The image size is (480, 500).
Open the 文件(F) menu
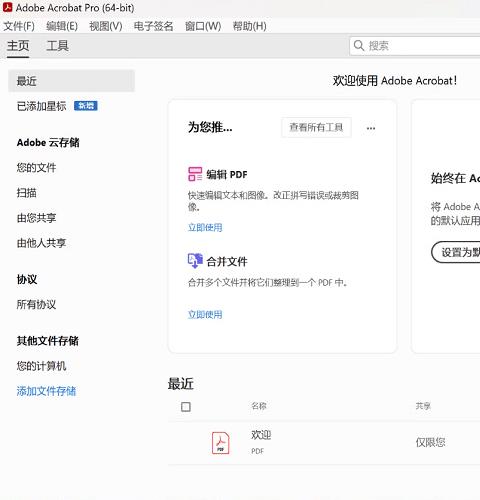pyautogui.click(x=19, y=26)
